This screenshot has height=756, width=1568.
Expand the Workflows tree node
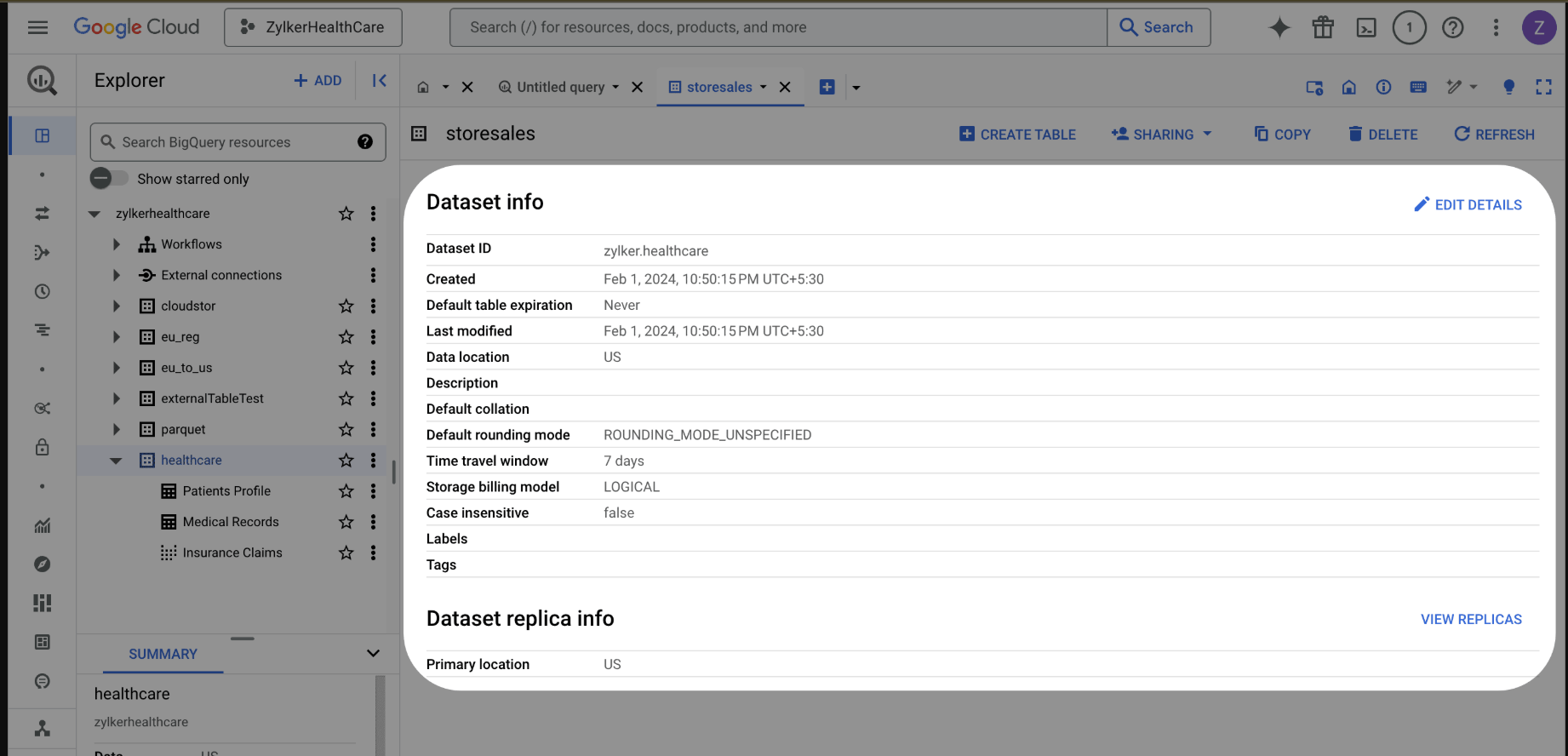coord(117,245)
